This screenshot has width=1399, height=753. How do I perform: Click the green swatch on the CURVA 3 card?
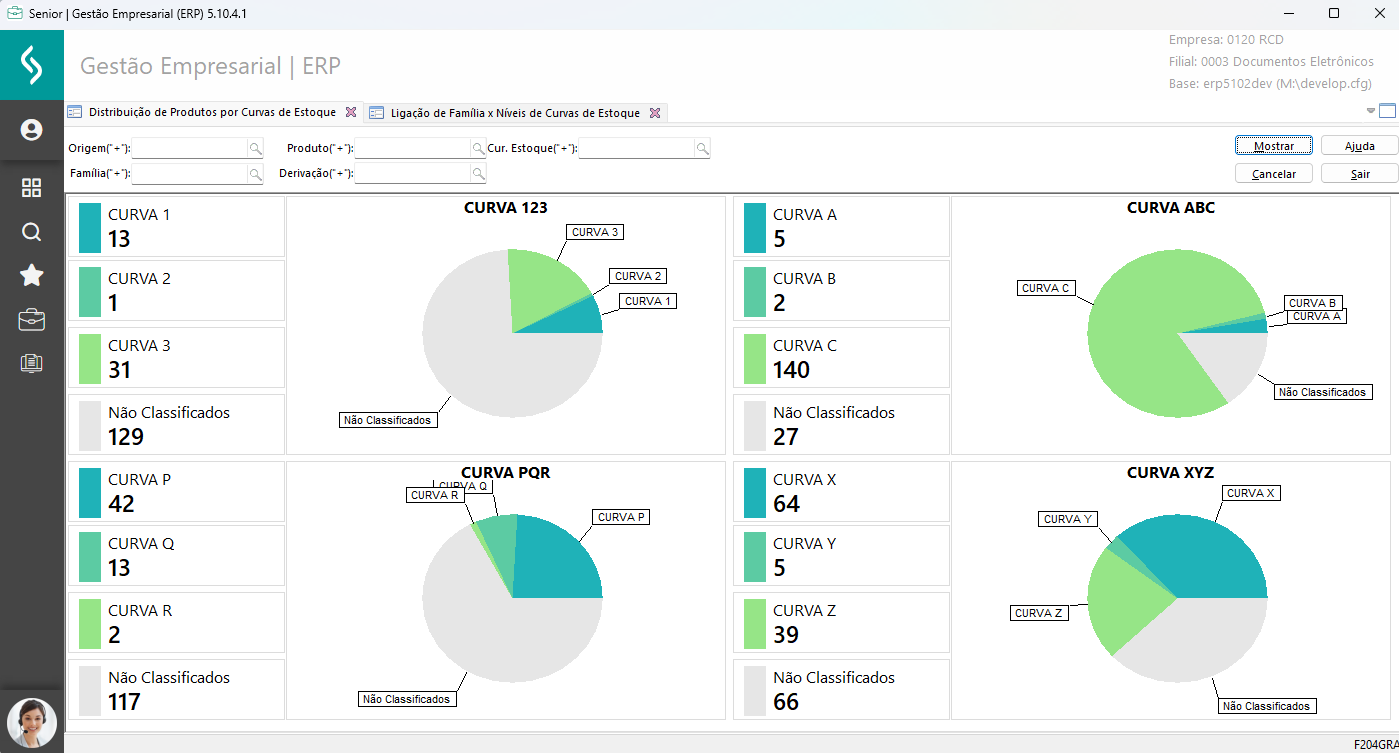tap(90, 358)
